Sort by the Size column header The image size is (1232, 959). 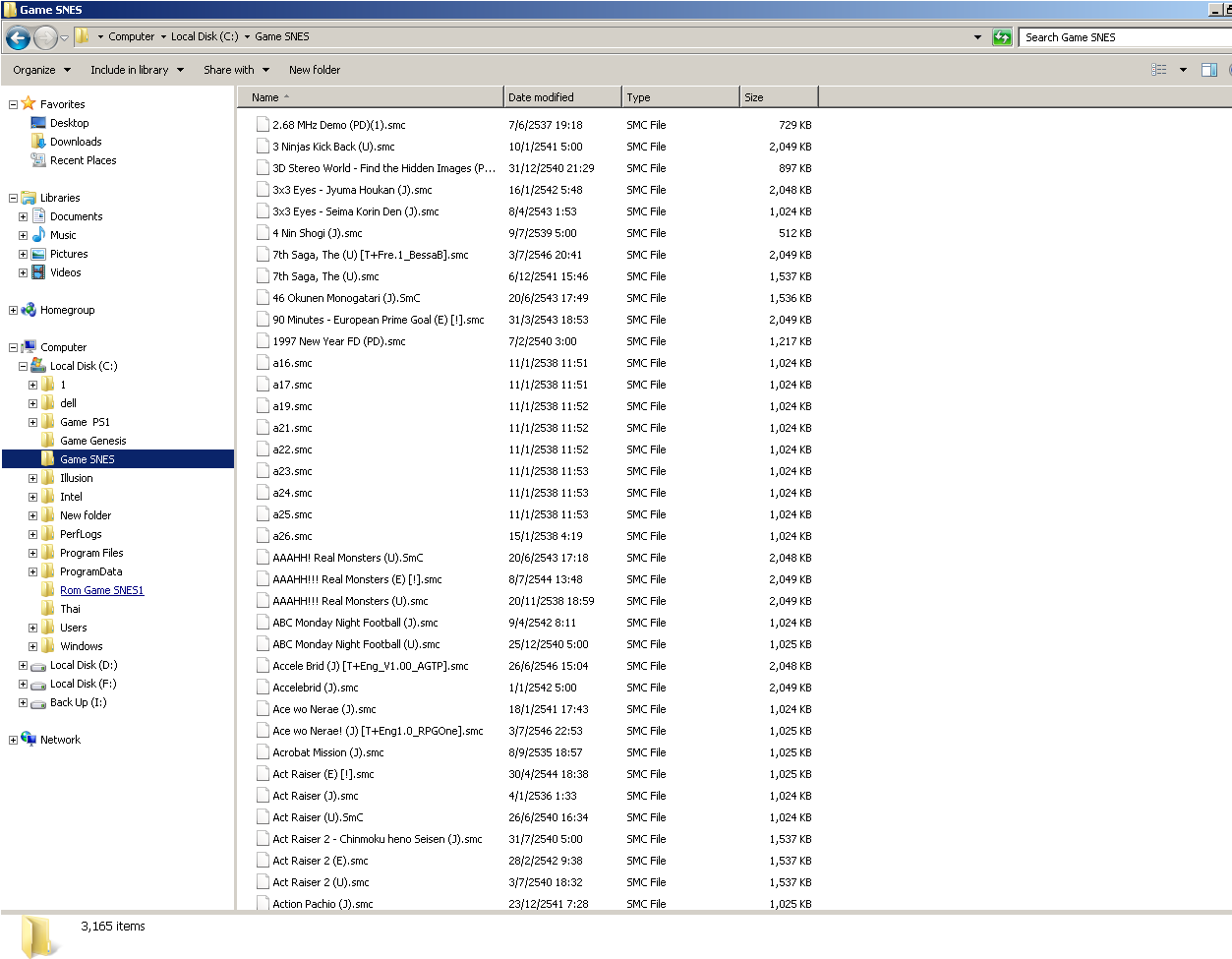(779, 97)
